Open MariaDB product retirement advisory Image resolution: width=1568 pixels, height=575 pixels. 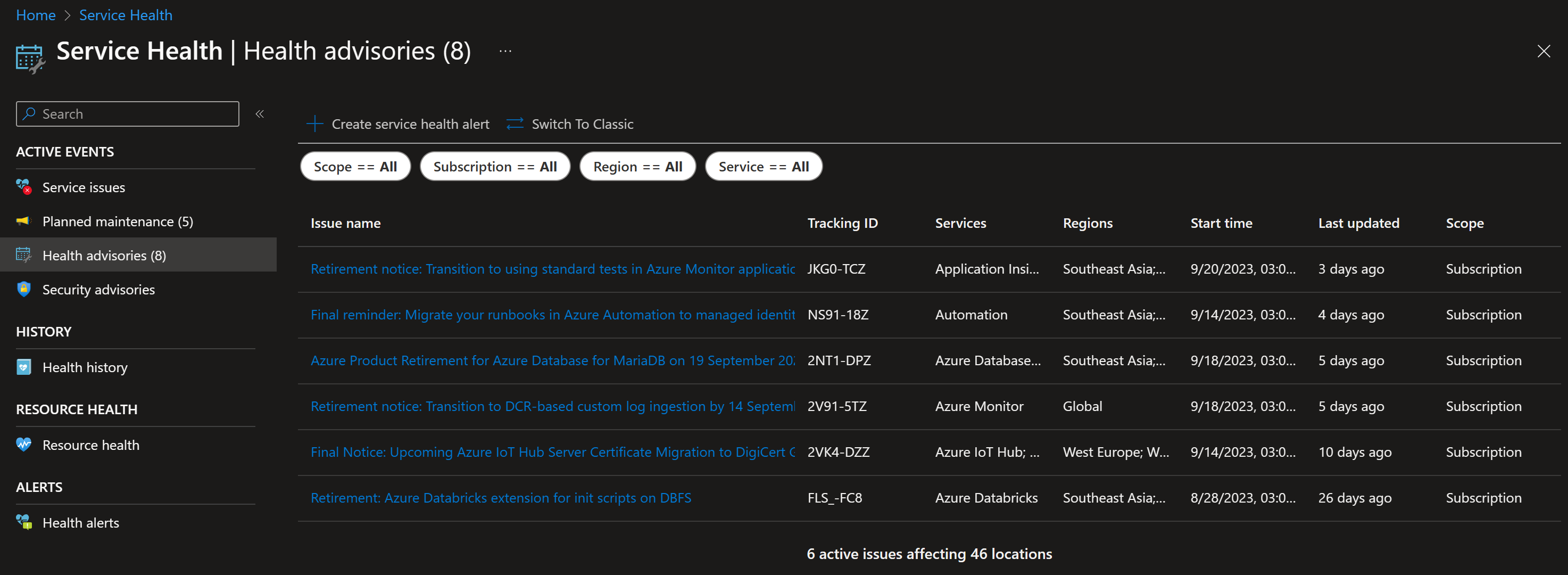[553, 360]
